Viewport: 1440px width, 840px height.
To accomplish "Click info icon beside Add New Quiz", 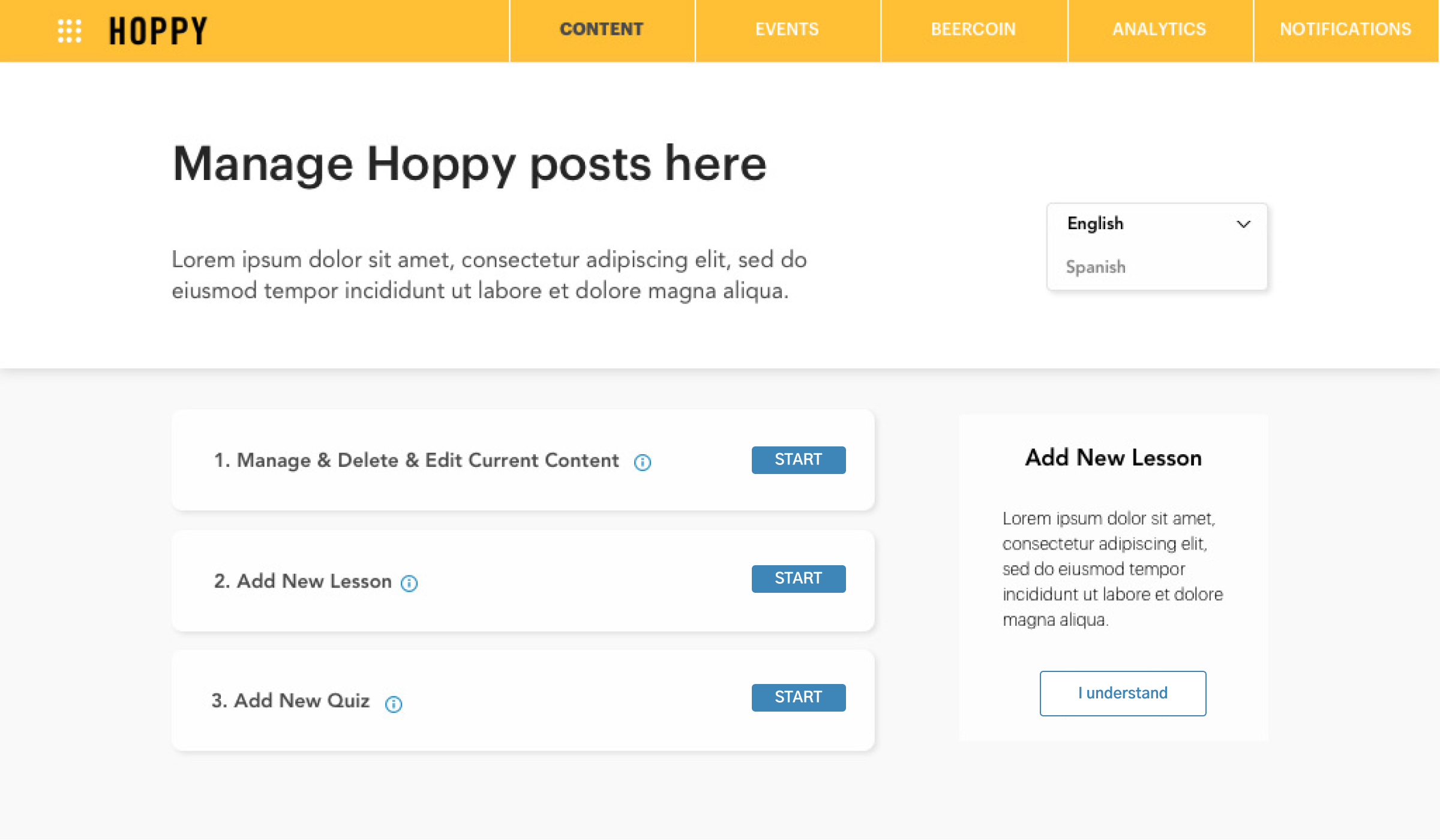I will (394, 704).
